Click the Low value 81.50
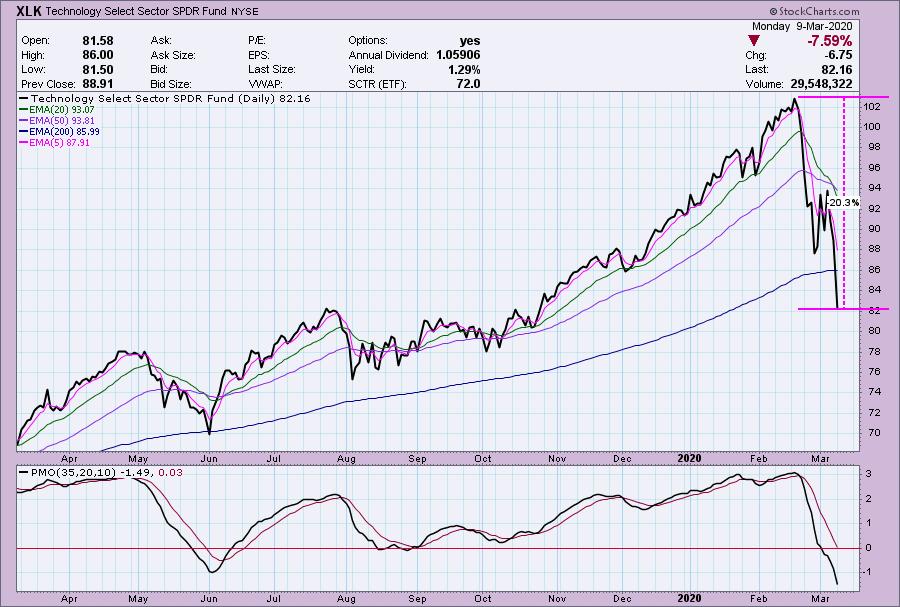This screenshot has height=607, width=900. coord(98,69)
